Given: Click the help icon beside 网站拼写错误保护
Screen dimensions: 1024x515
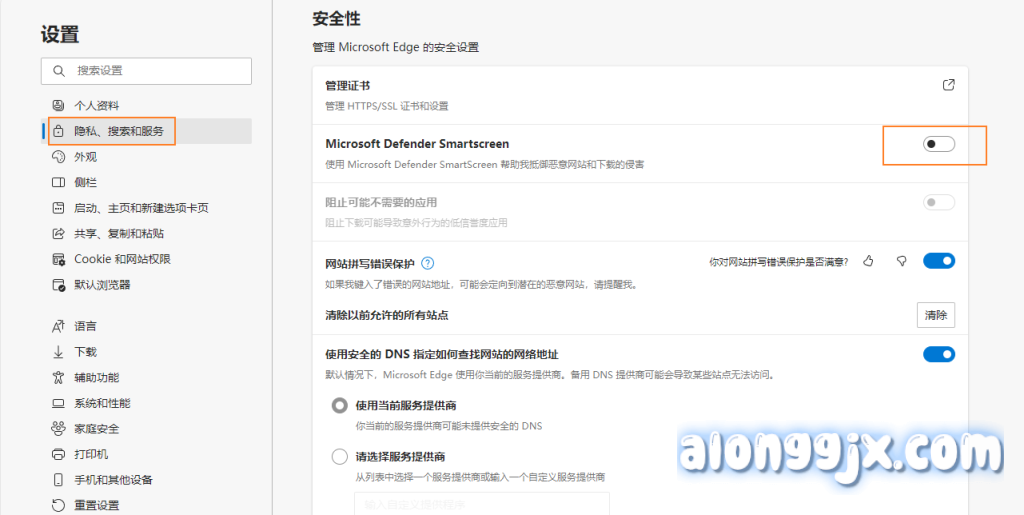Looking at the screenshot, I should pos(428,263).
